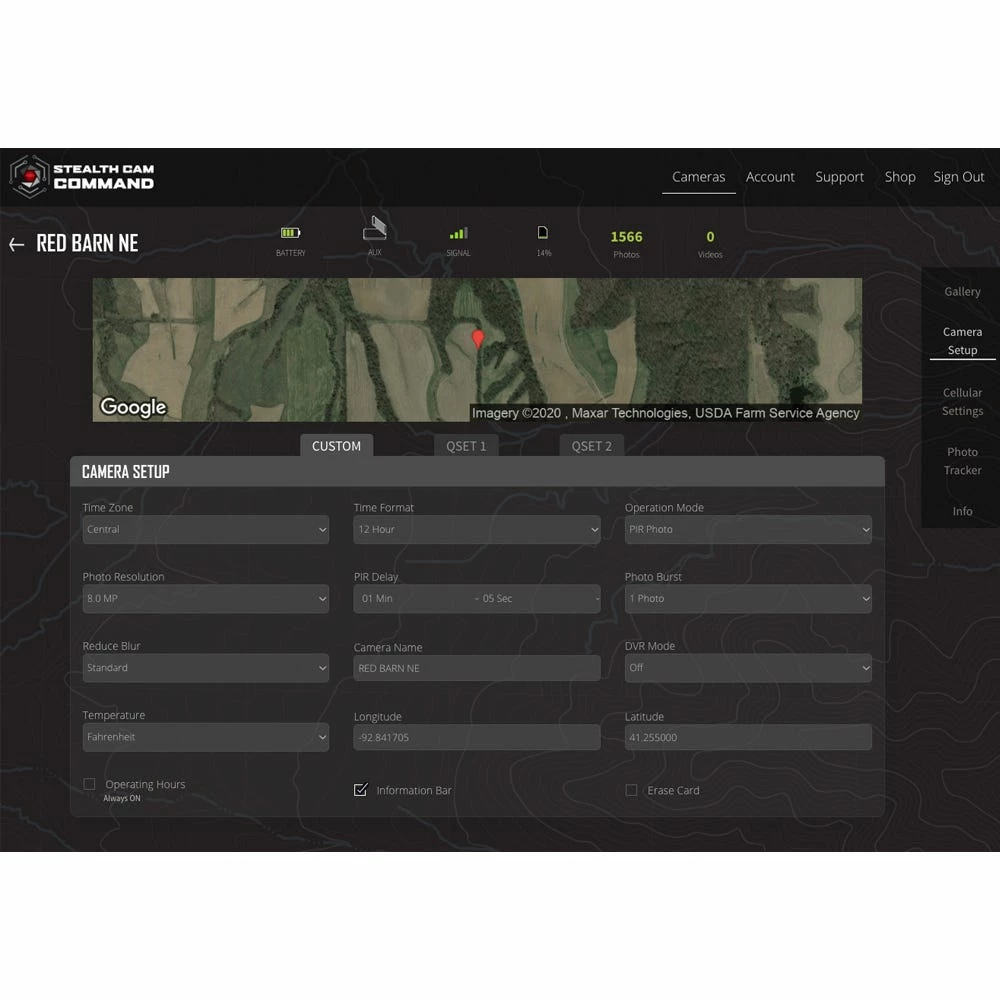Click the Sign Out link
The image size is (1000, 1000).
click(x=958, y=177)
